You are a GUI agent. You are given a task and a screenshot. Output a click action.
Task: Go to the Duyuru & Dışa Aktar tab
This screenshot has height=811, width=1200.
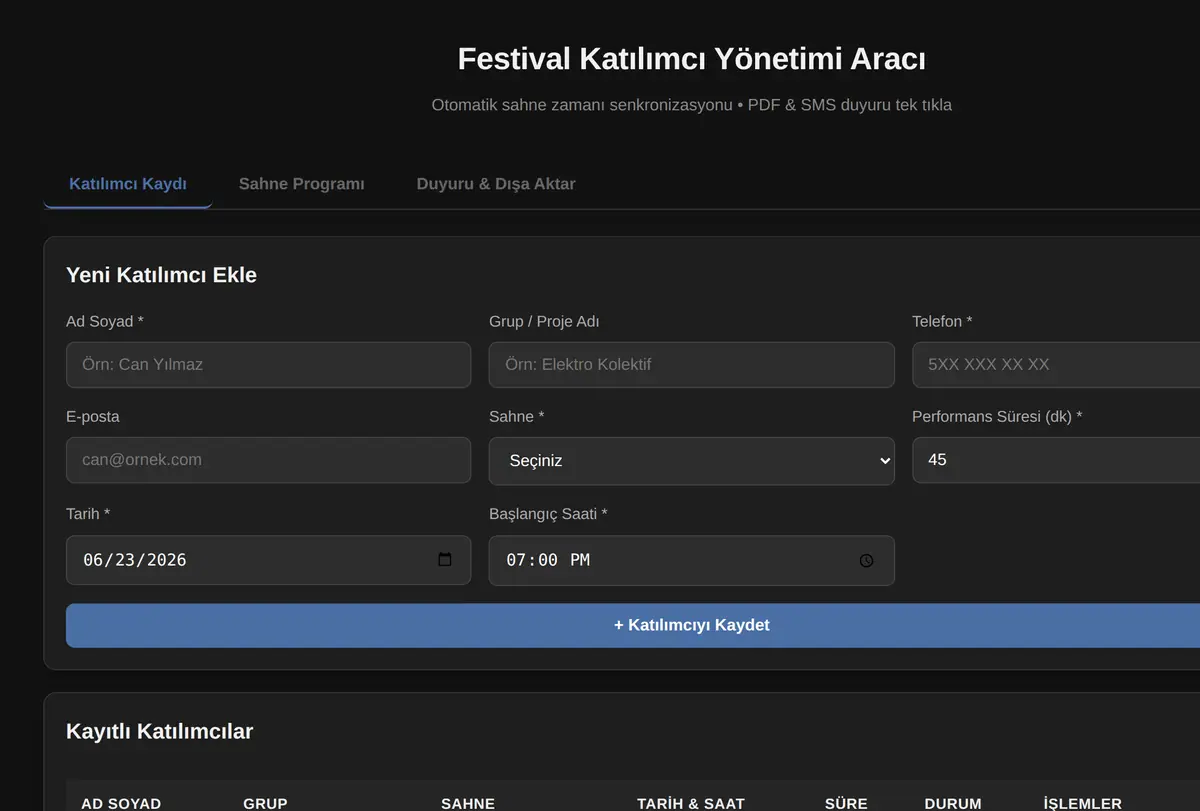(x=496, y=184)
